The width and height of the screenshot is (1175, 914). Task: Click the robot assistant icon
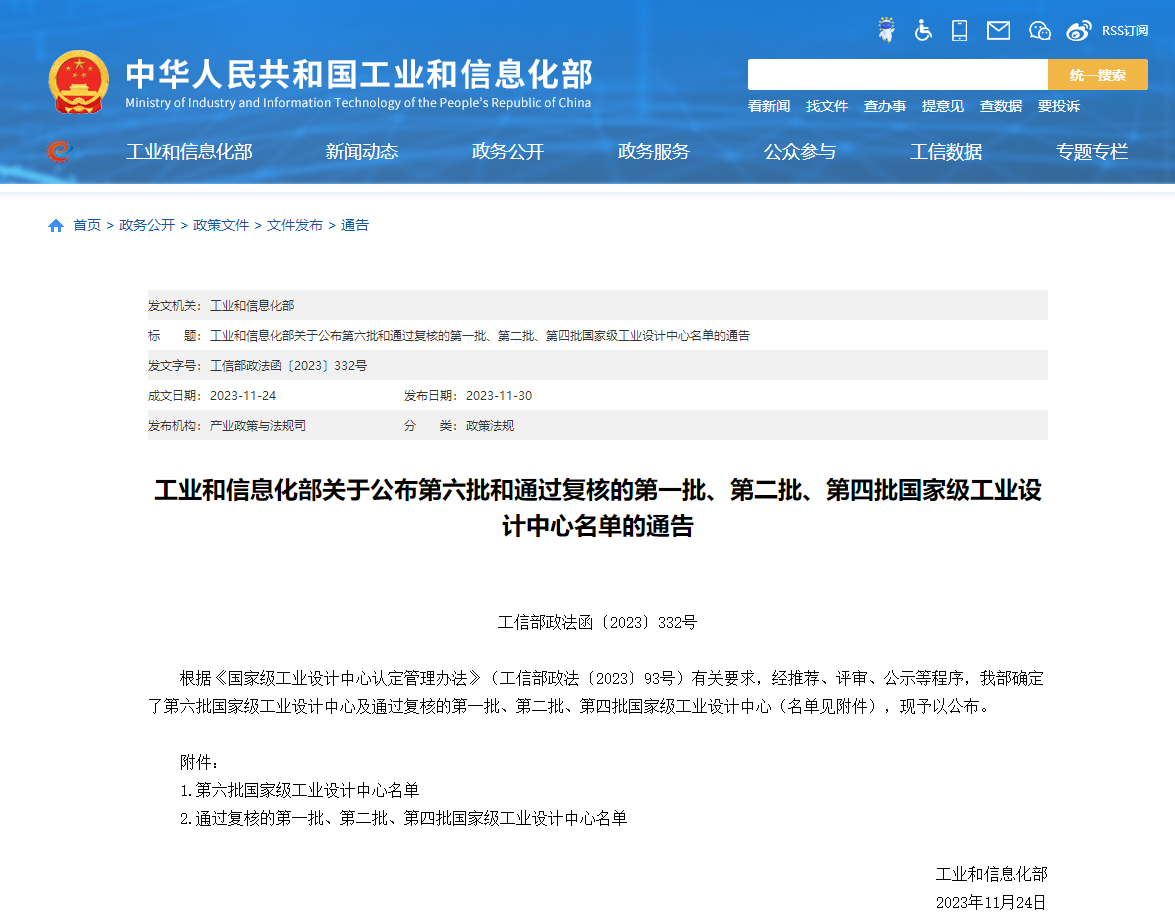pyautogui.click(x=886, y=30)
